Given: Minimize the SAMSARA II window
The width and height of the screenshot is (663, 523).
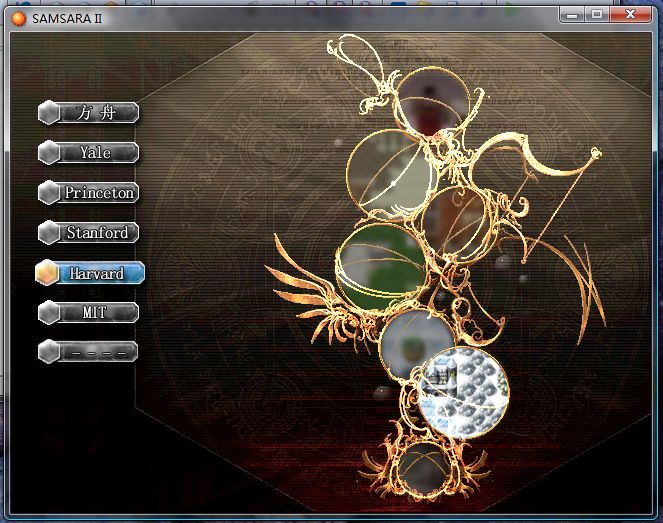Looking at the screenshot, I should (x=572, y=15).
